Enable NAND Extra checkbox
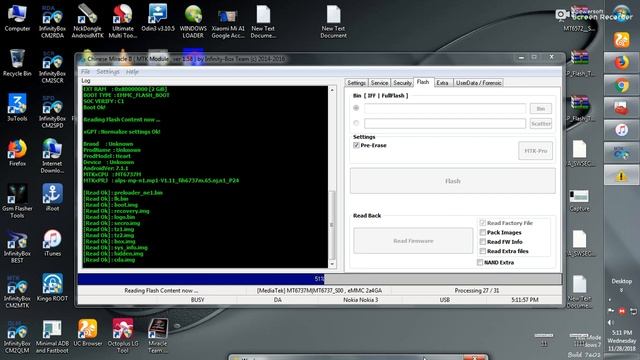Image resolution: width=640 pixels, height=360 pixels. 480,262
